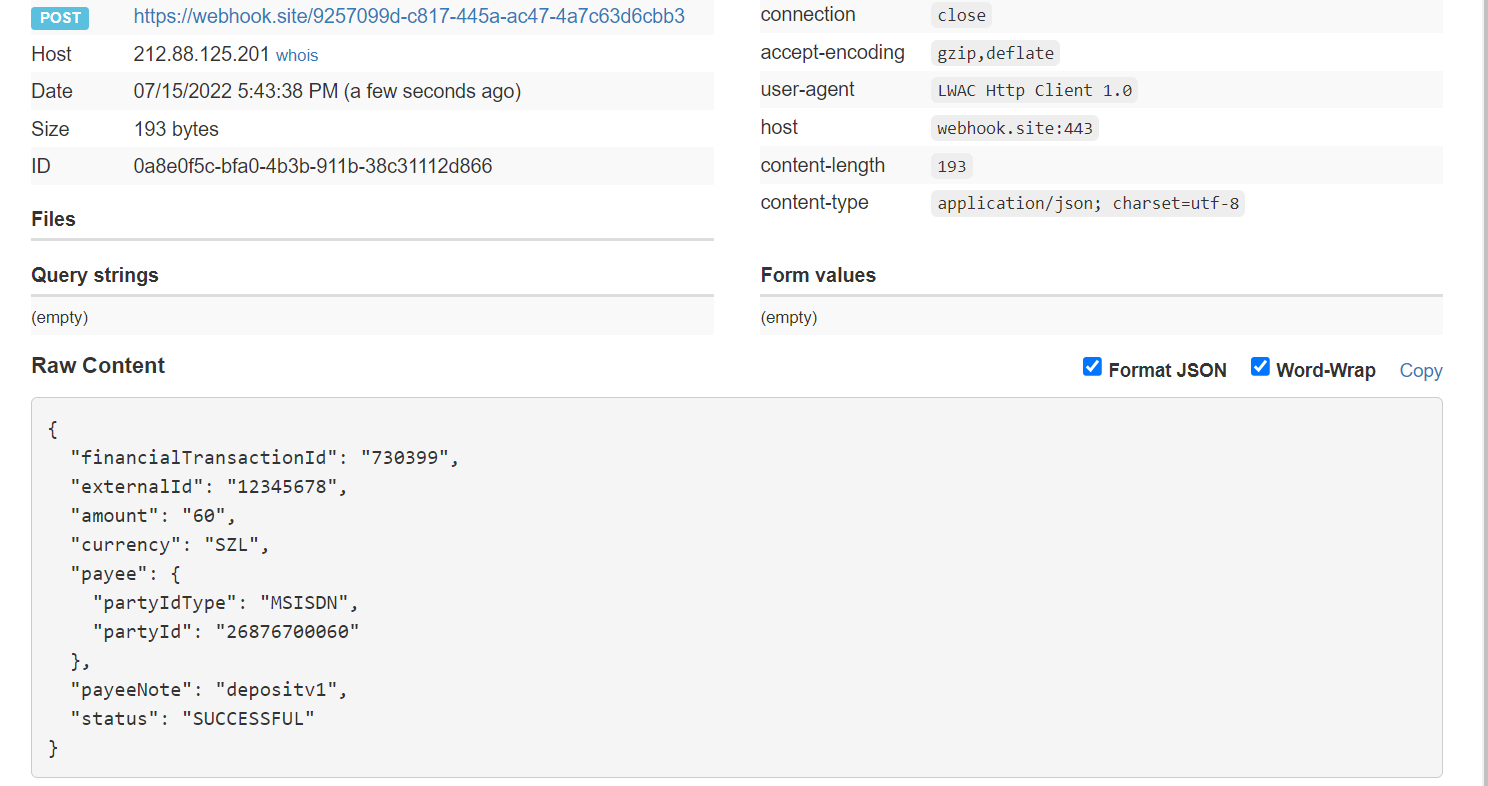Click Copy to copy the raw content
This screenshot has width=1488, height=786.
click(x=1420, y=370)
